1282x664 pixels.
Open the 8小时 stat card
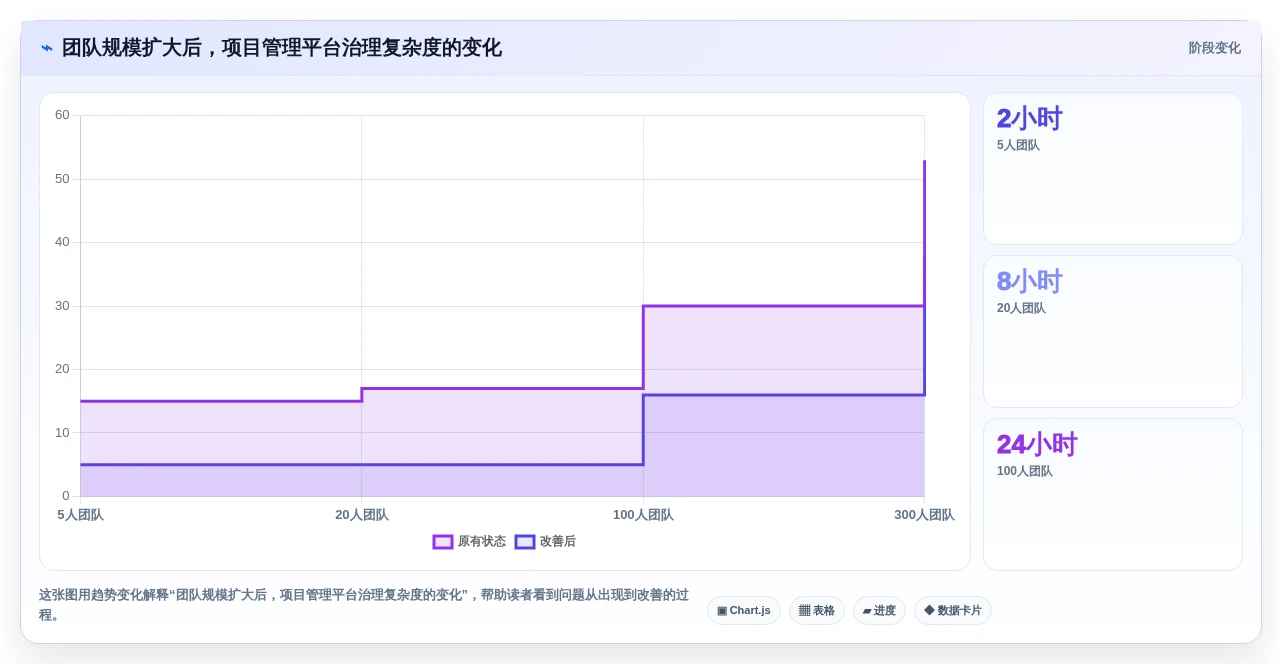click(x=1113, y=332)
